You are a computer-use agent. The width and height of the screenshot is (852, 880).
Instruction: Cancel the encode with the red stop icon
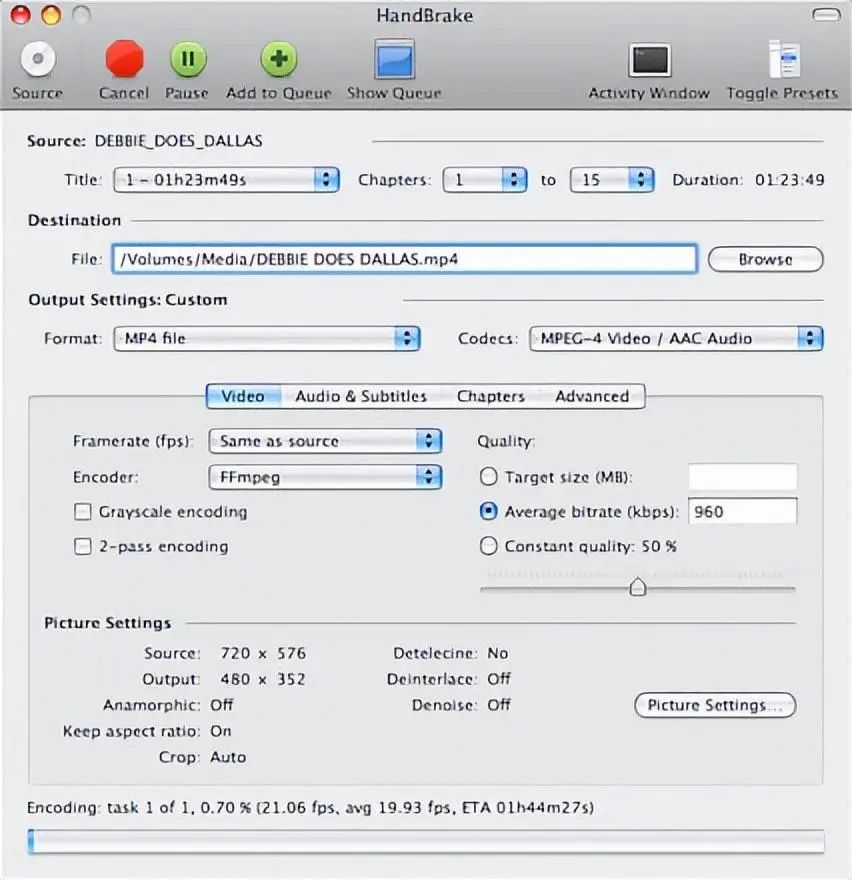[125, 60]
